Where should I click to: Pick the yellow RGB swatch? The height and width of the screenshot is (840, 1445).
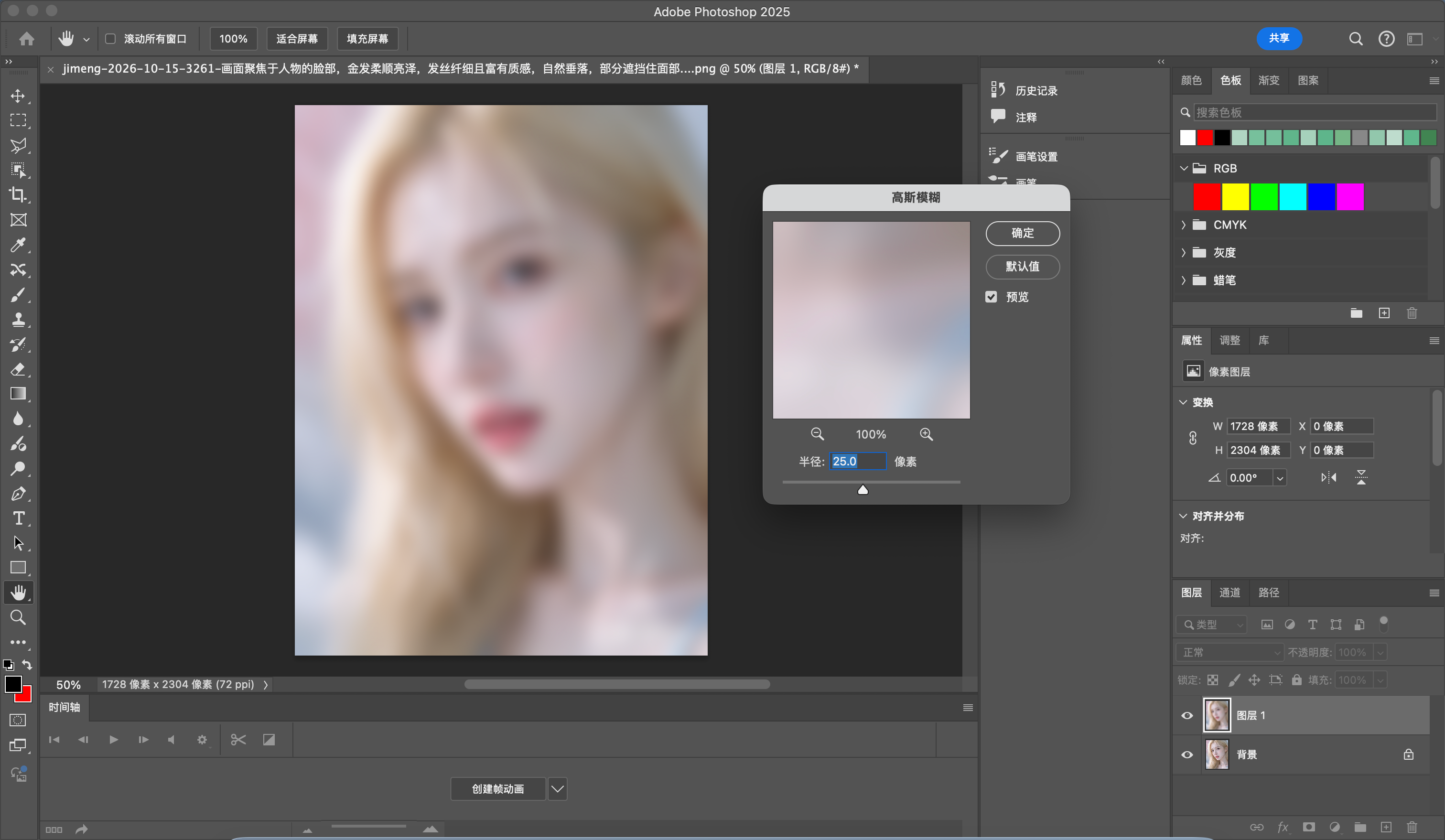(1235, 197)
